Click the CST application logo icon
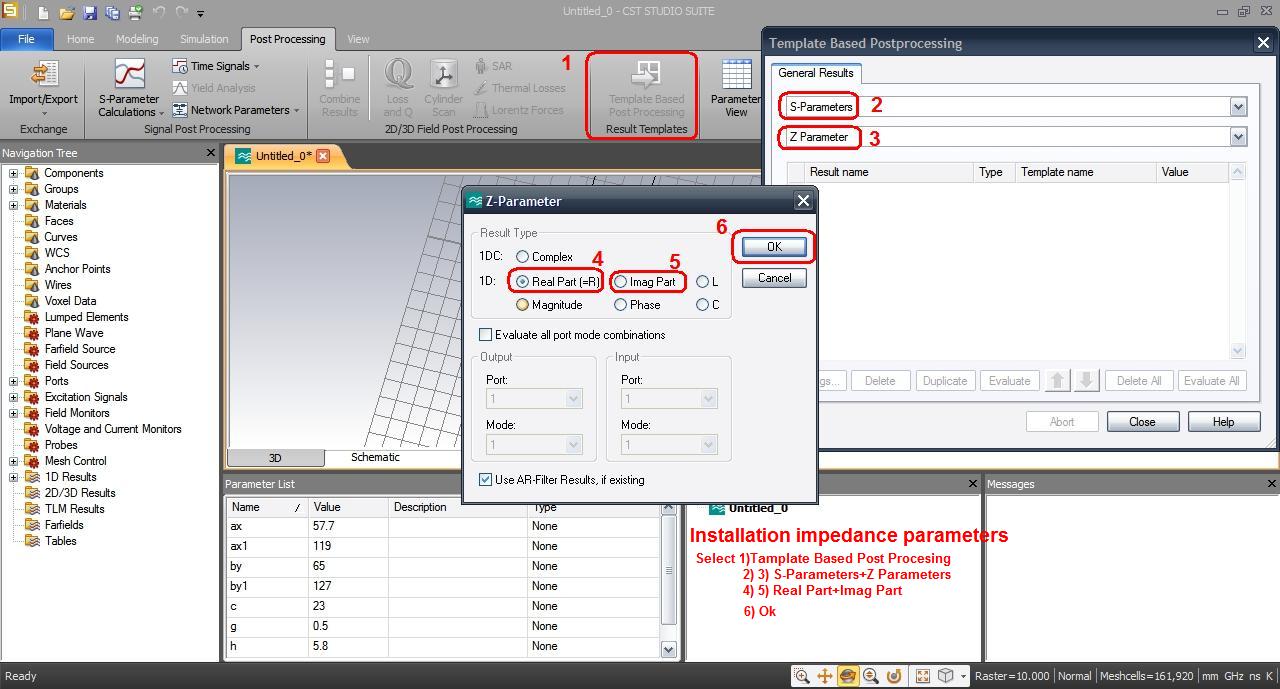Viewport: 1280px width, 689px height. coord(10,12)
